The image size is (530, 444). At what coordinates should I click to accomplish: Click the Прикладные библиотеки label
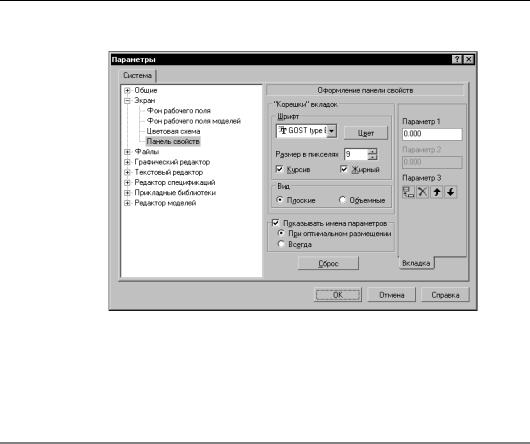[x=175, y=193]
